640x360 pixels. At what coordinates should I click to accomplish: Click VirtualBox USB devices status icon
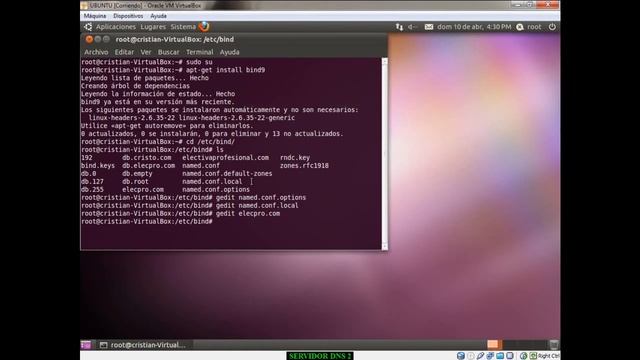click(x=480, y=356)
